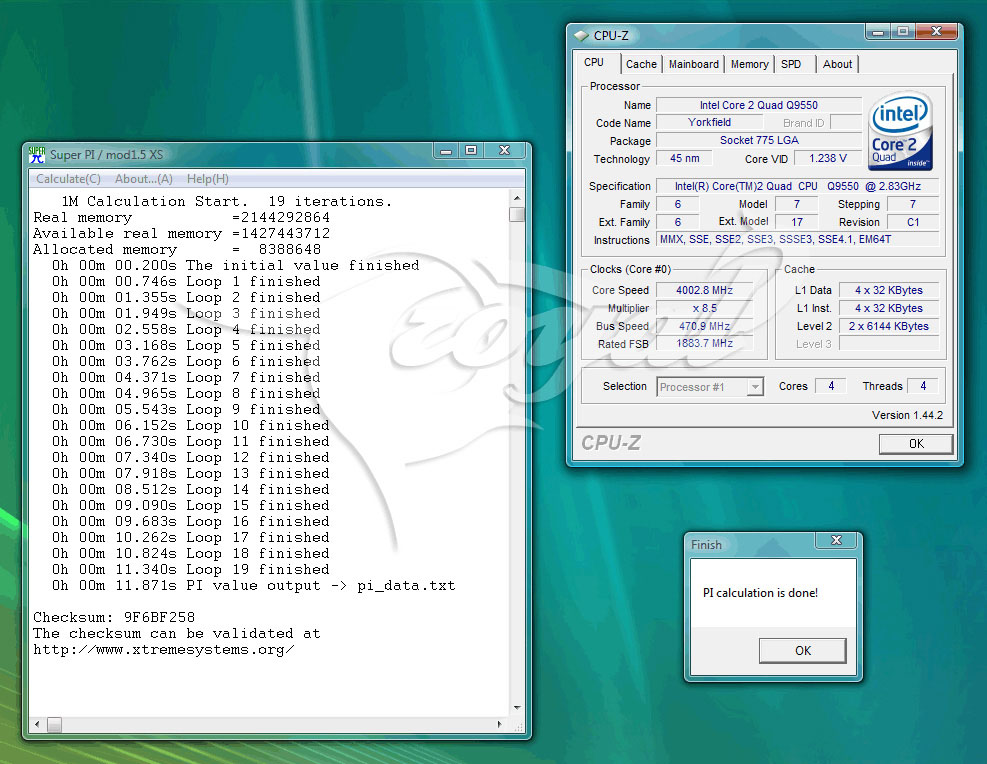Image resolution: width=987 pixels, height=764 pixels.
Task: Click the Super PI title bar icon
Action: [x=37, y=155]
